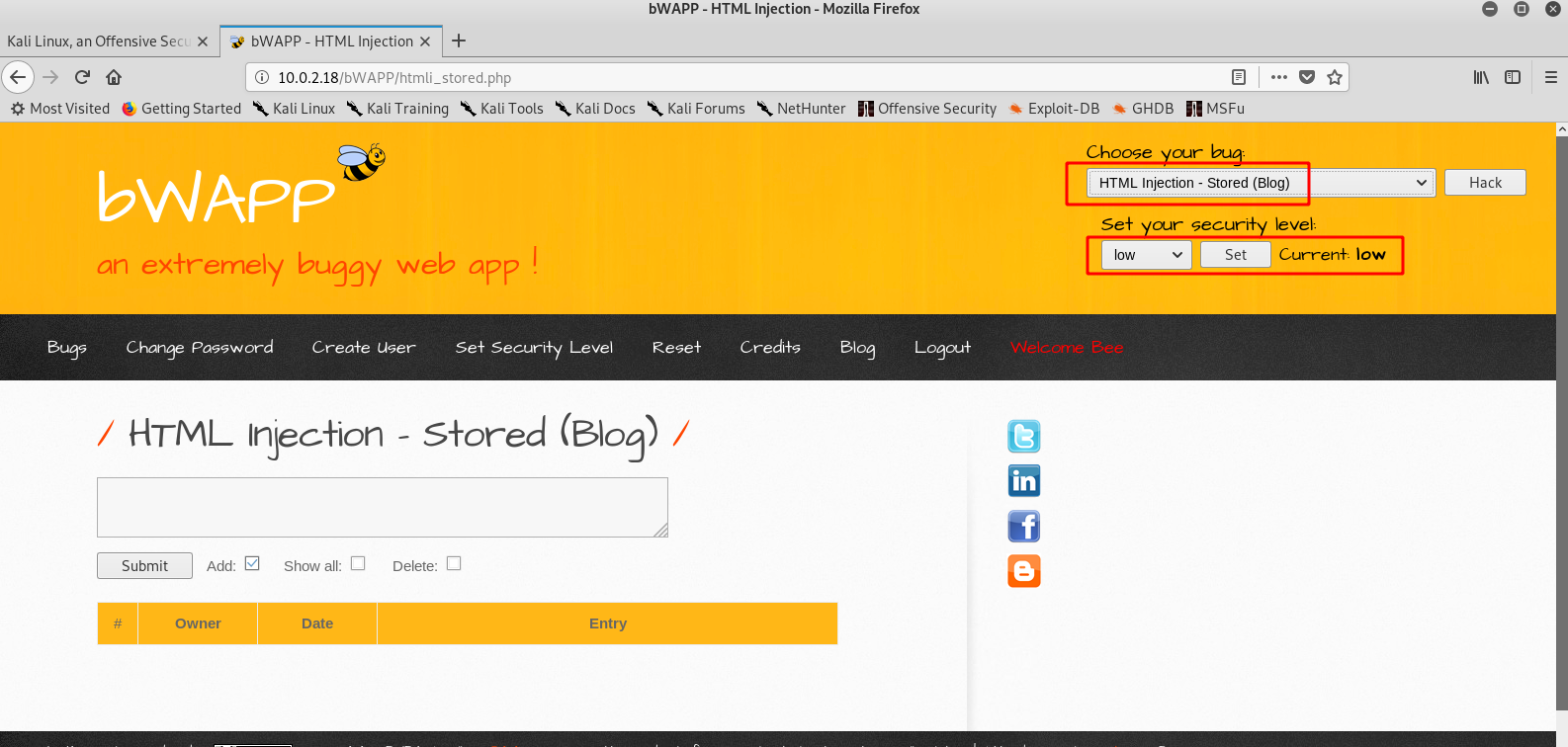Click the Owner column header
The width and height of the screenshot is (1568, 747).
pos(198,623)
